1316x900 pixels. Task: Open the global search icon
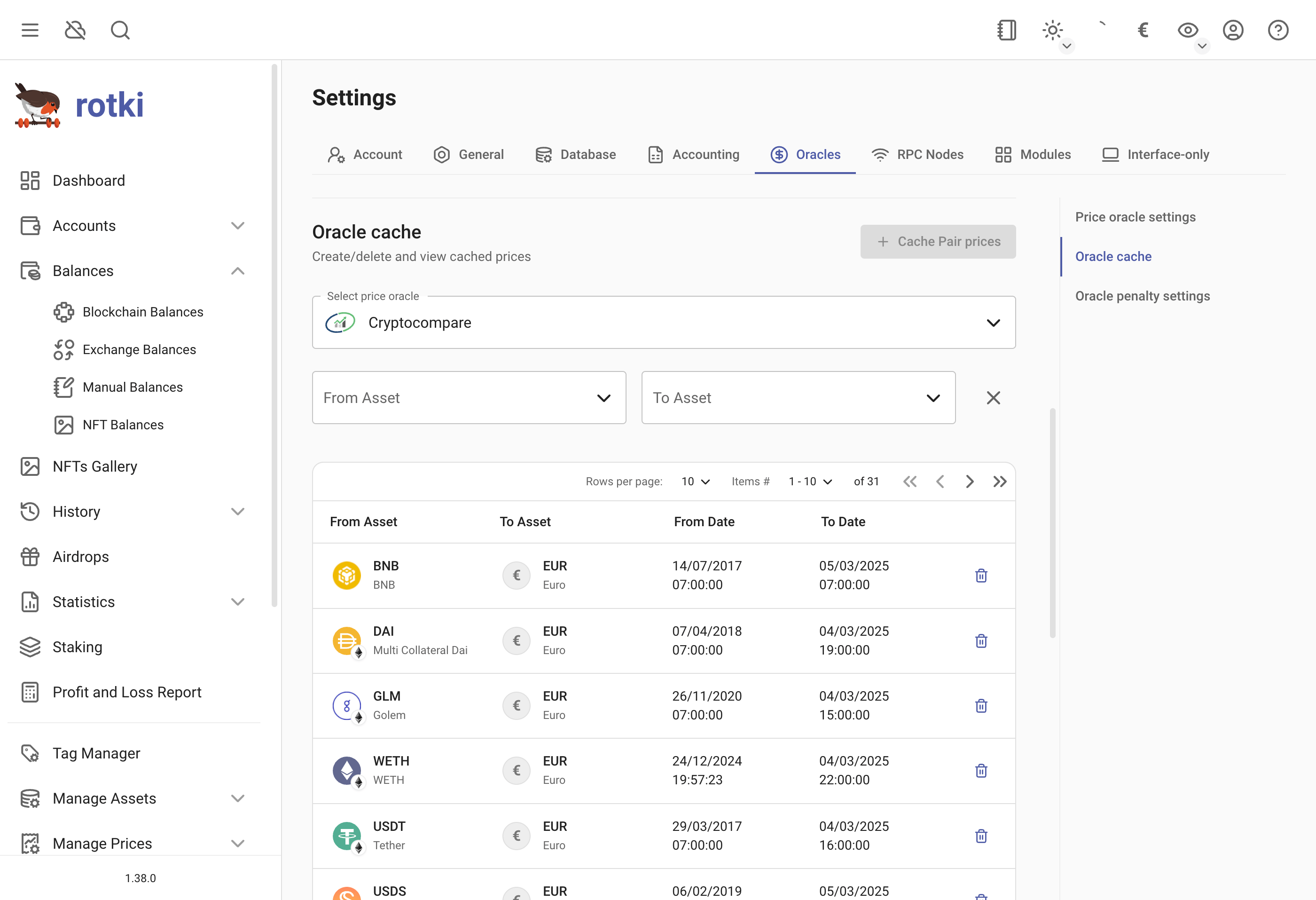coord(120,30)
